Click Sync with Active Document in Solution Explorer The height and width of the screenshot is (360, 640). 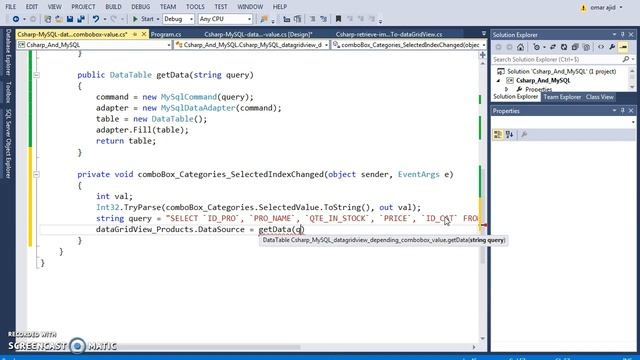pos(553,47)
